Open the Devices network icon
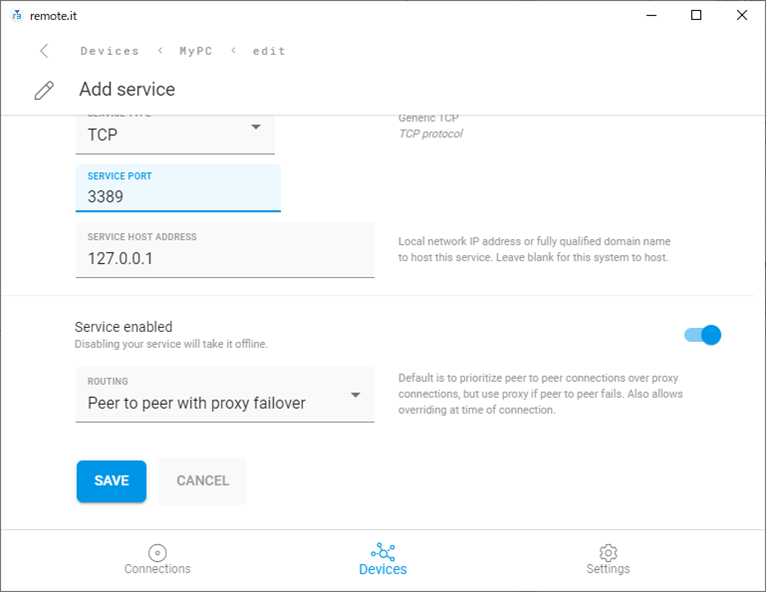Image resolution: width=766 pixels, height=592 pixels. [x=383, y=552]
